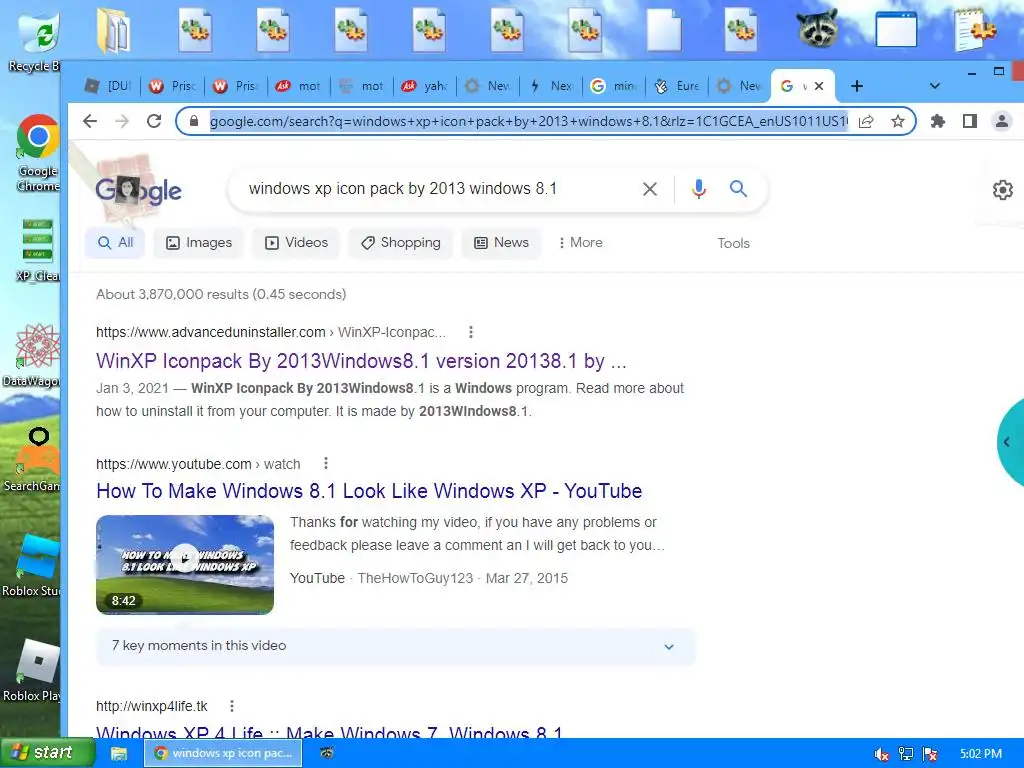Viewport: 1024px width, 768px height.
Task: Open a new tab with the plus button
Action: 857,86
